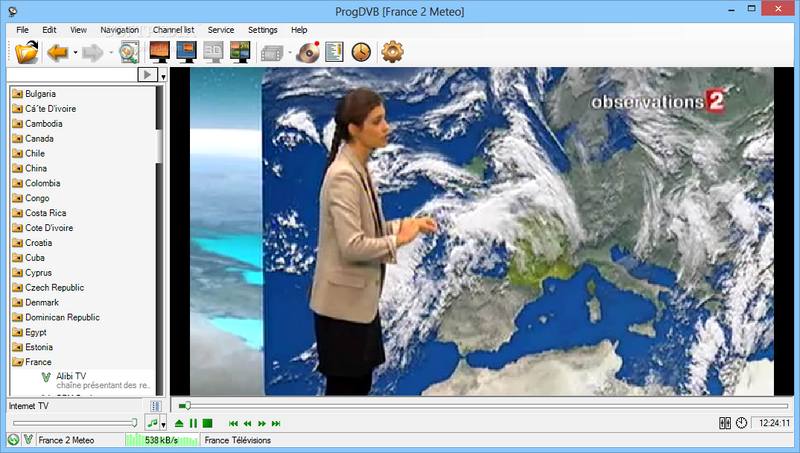Viewport: 800px width, 453px height.
Task: Select the Costa Rica folder
Action: click(x=45, y=213)
